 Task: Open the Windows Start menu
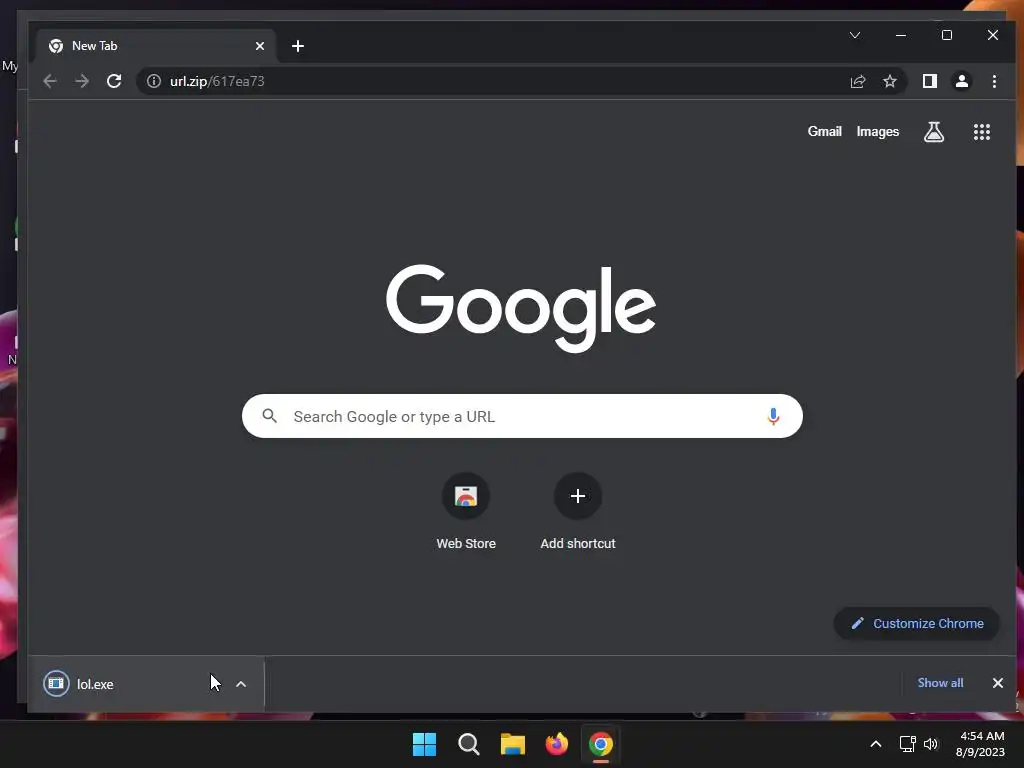424,744
